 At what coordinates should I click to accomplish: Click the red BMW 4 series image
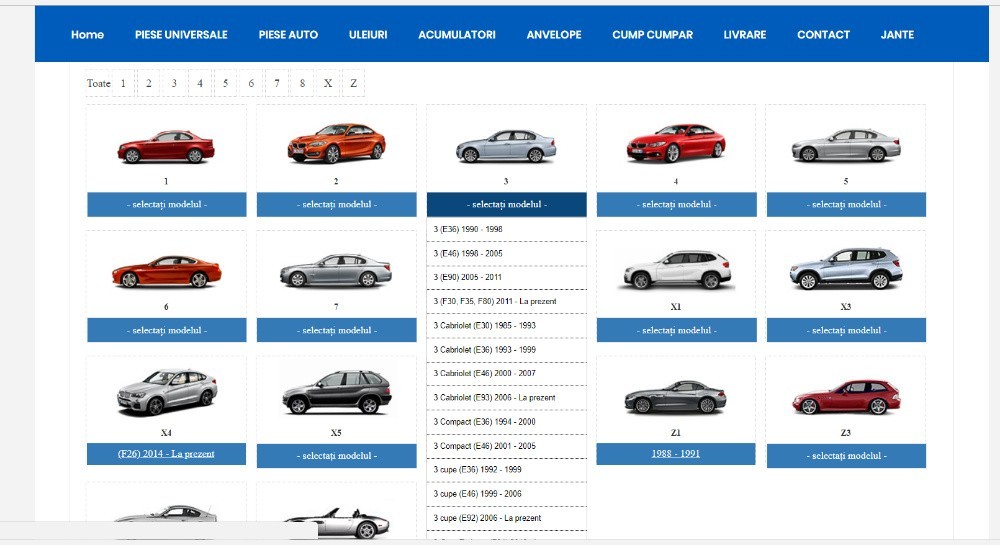(675, 143)
